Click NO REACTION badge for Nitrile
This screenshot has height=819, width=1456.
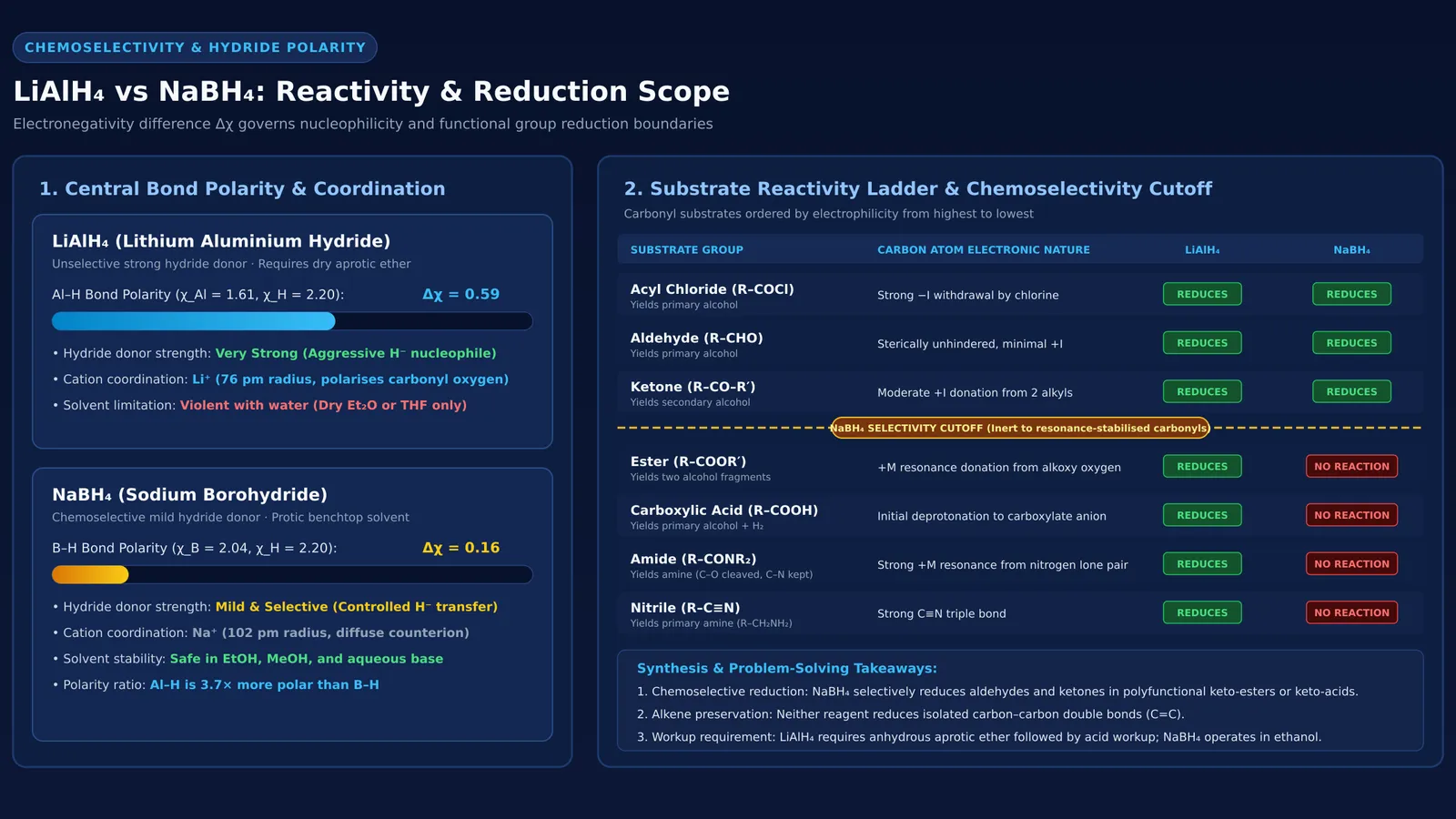point(1351,612)
